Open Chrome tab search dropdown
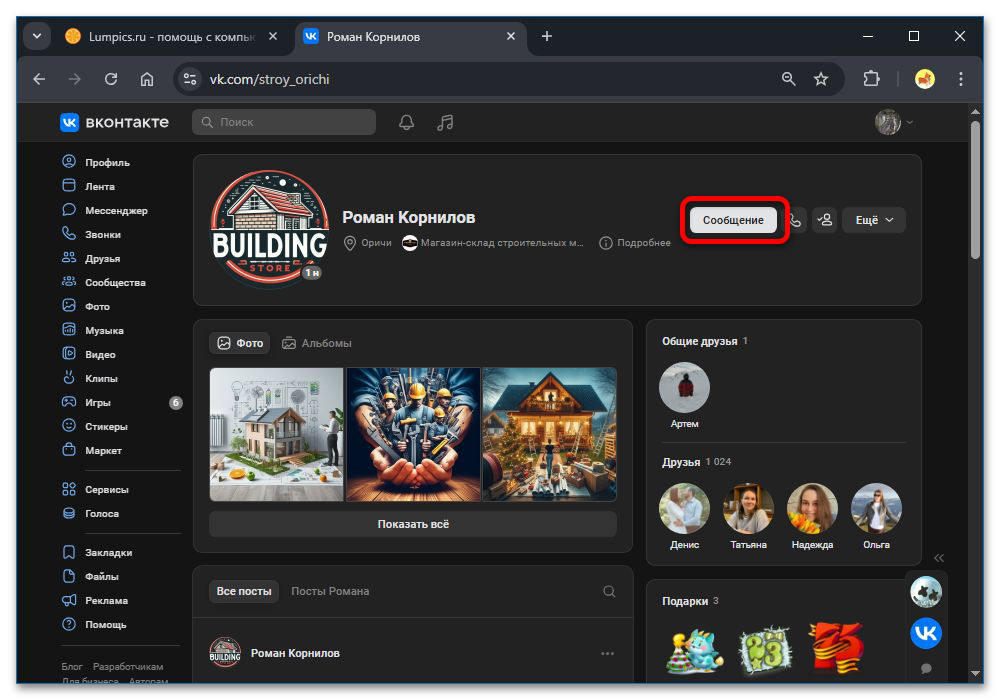This screenshot has width=1000, height=700. [x=37, y=36]
